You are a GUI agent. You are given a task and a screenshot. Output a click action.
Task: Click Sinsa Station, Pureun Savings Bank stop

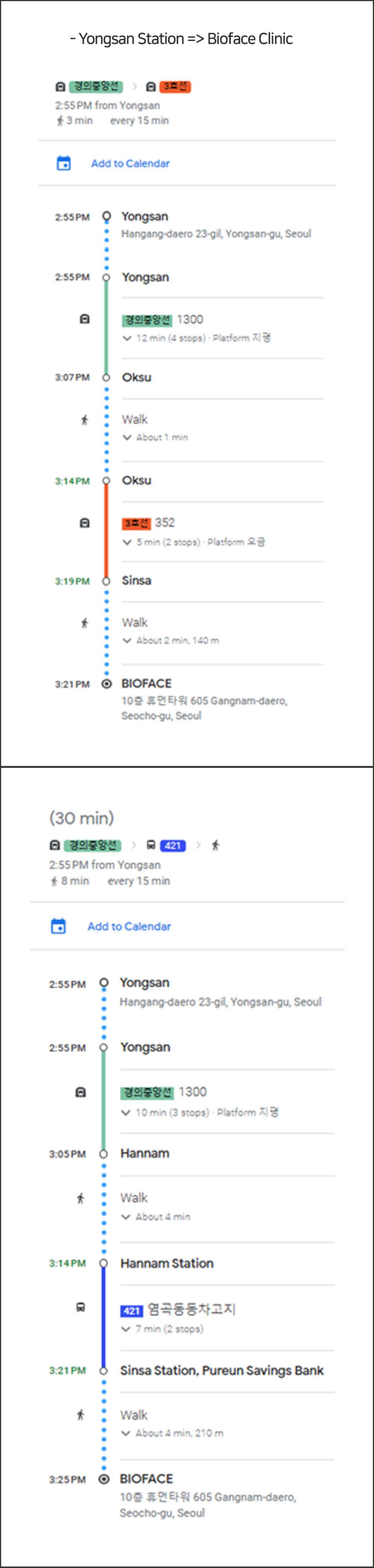tap(222, 1370)
